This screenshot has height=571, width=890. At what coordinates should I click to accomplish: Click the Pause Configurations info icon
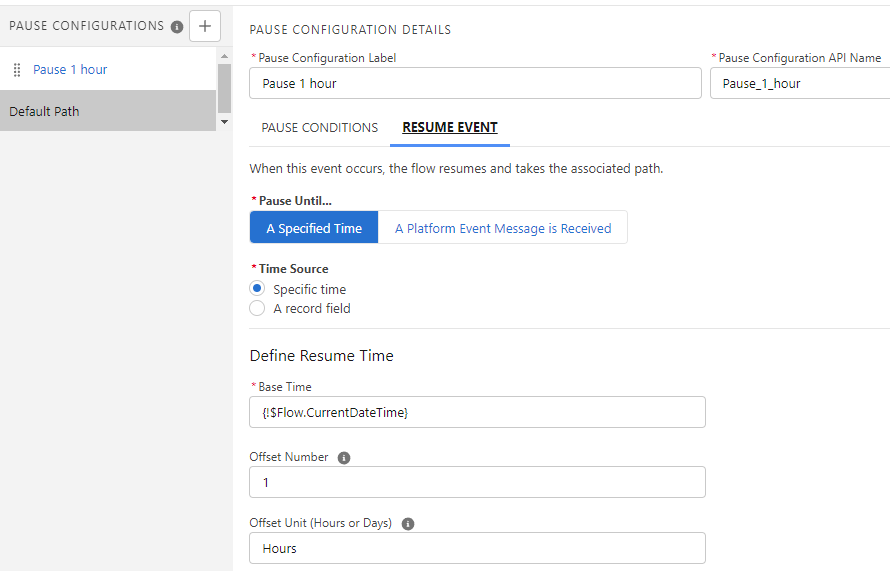[x=177, y=27]
